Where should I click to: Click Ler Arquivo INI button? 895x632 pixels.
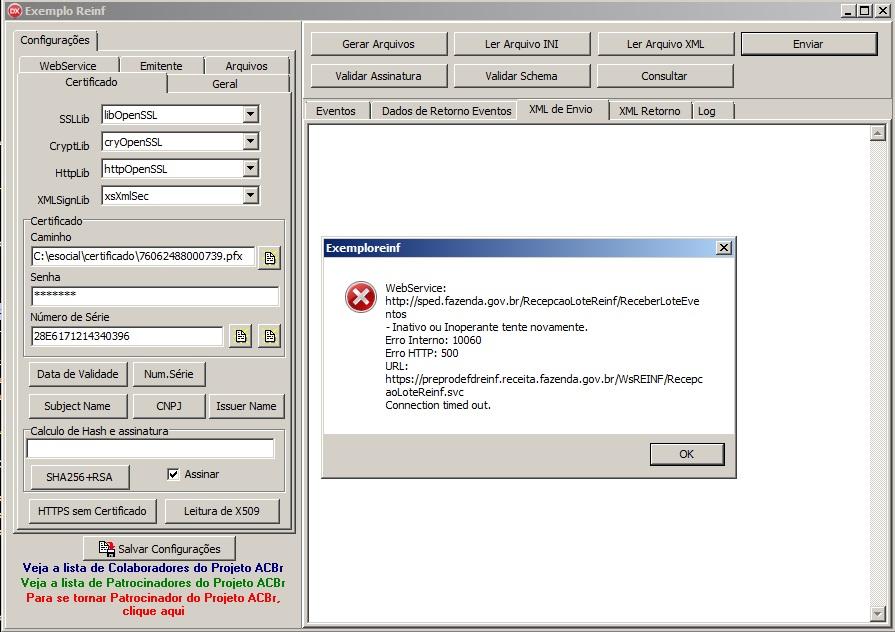(522, 44)
